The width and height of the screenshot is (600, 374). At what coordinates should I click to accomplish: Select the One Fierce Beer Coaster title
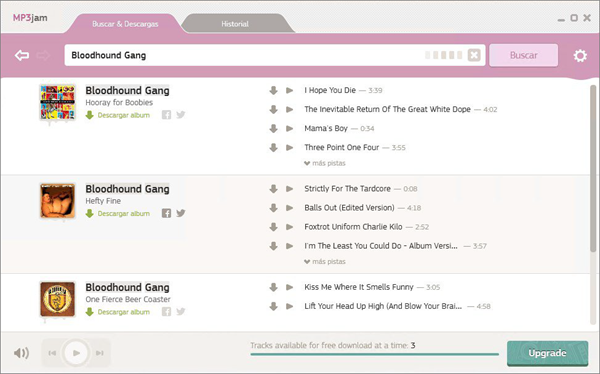(128, 299)
